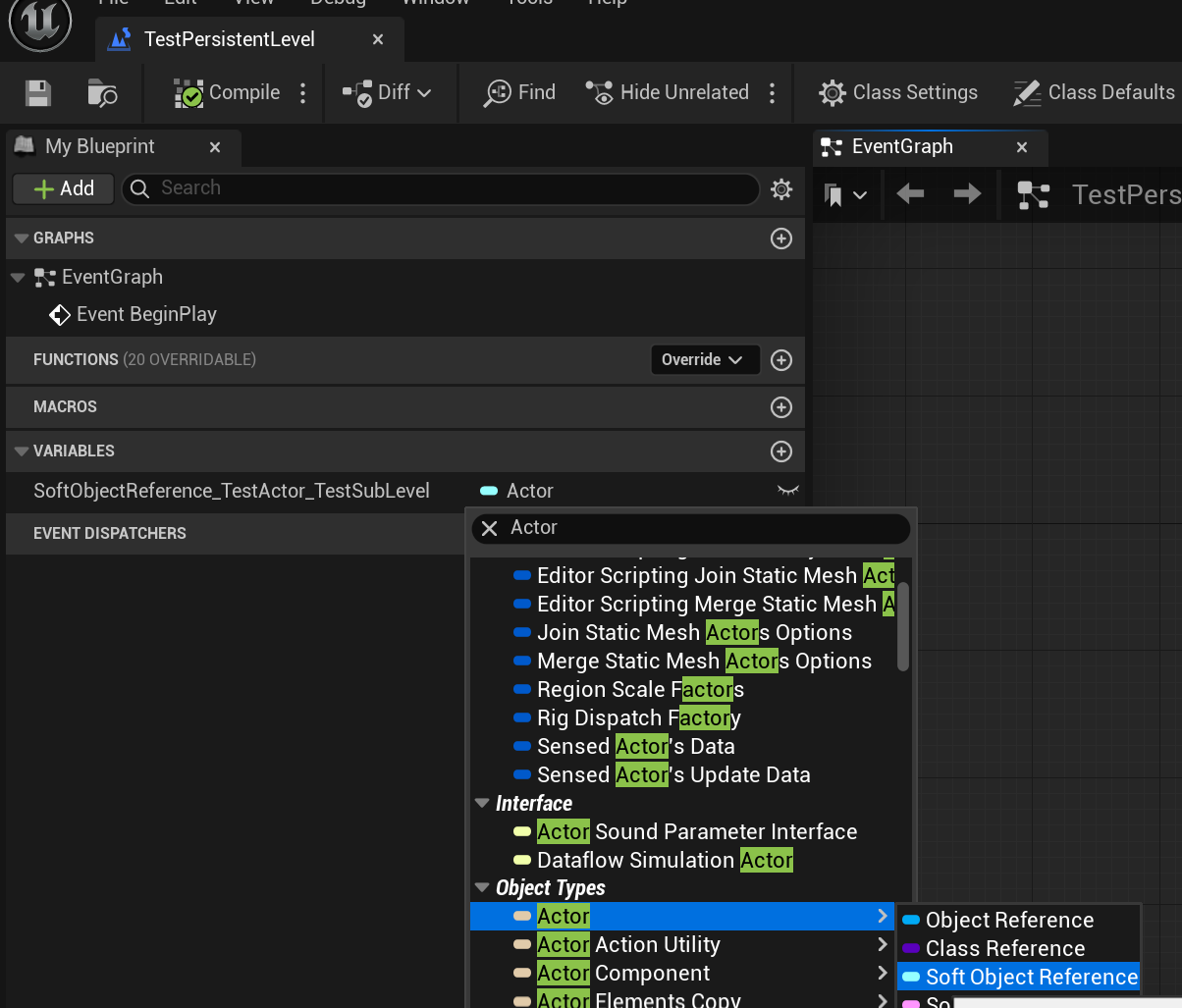The height and width of the screenshot is (1008, 1182).
Task: Add a new macro with plus icon
Action: [781, 407]
